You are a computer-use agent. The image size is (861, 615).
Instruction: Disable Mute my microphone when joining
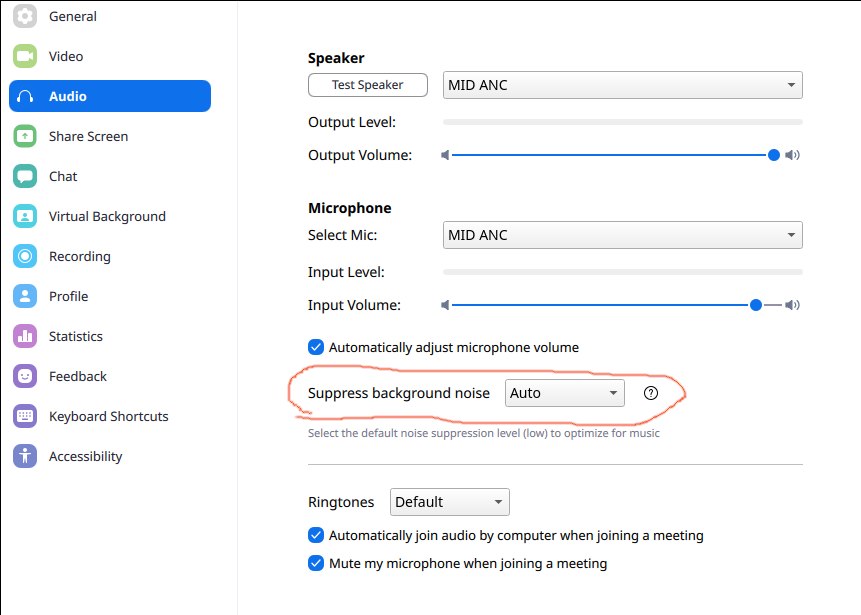pyautogui.click(x=316, y=563)
